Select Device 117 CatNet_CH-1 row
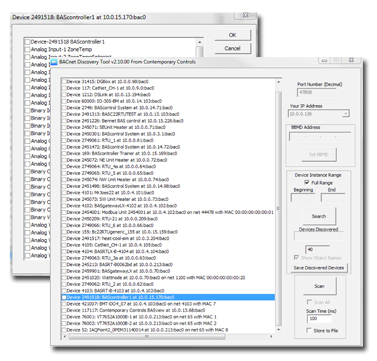The width and height of the screenshot is (377, 361). (110, 88)
